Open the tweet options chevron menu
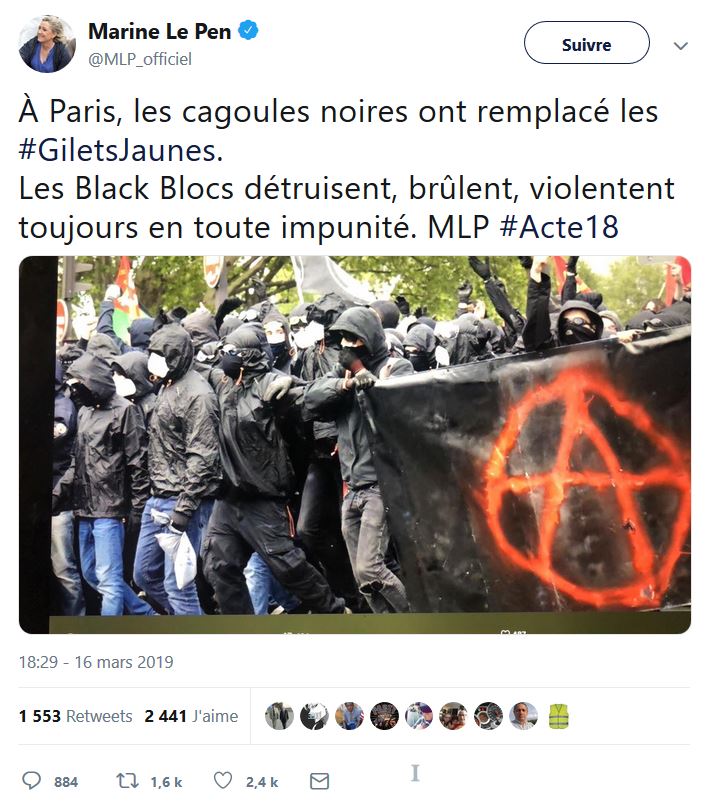The height and width of the screenshot is (805, 706). pos(680,46)
